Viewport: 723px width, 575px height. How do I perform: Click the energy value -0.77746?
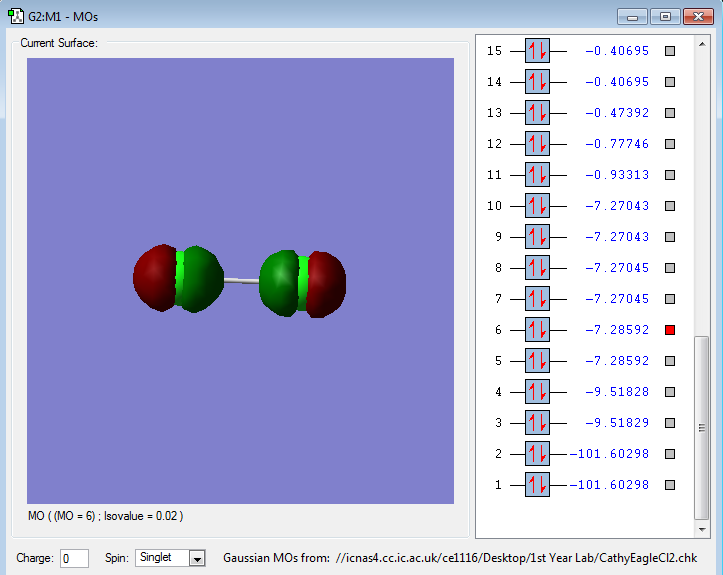pos(617,144)
